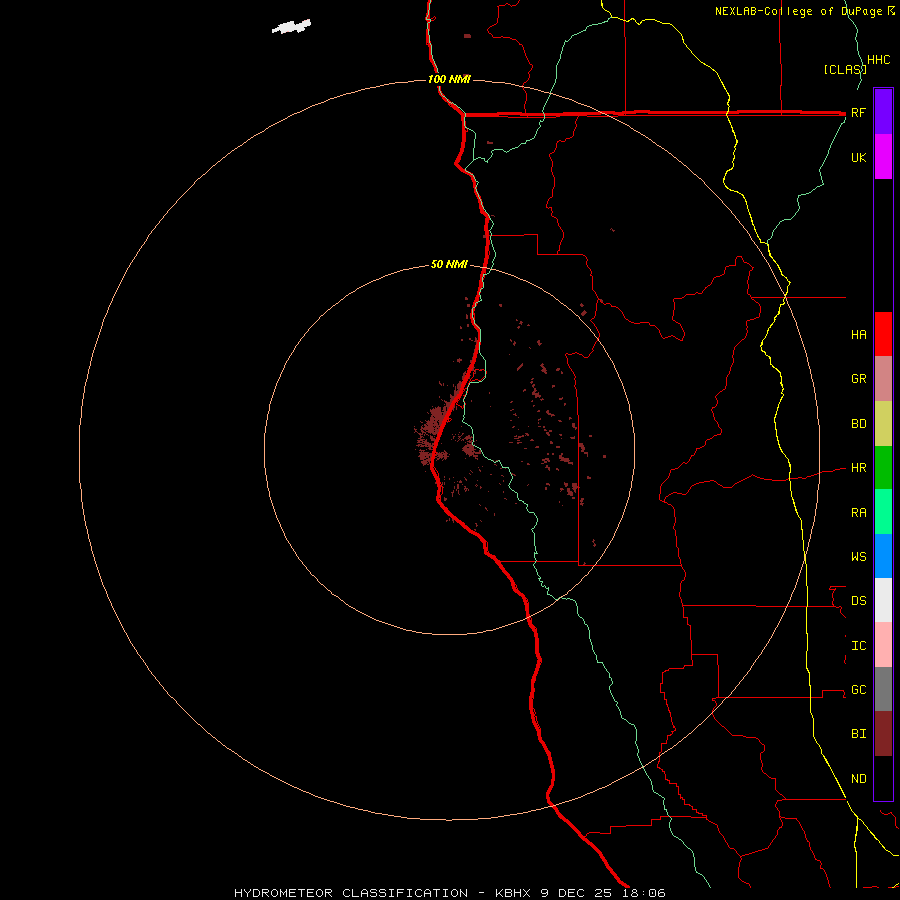Viewport: 900px width, 900px height.
Task: Click the HA red legend swatch
Action: pyautogui.click(x=883, y=334)
